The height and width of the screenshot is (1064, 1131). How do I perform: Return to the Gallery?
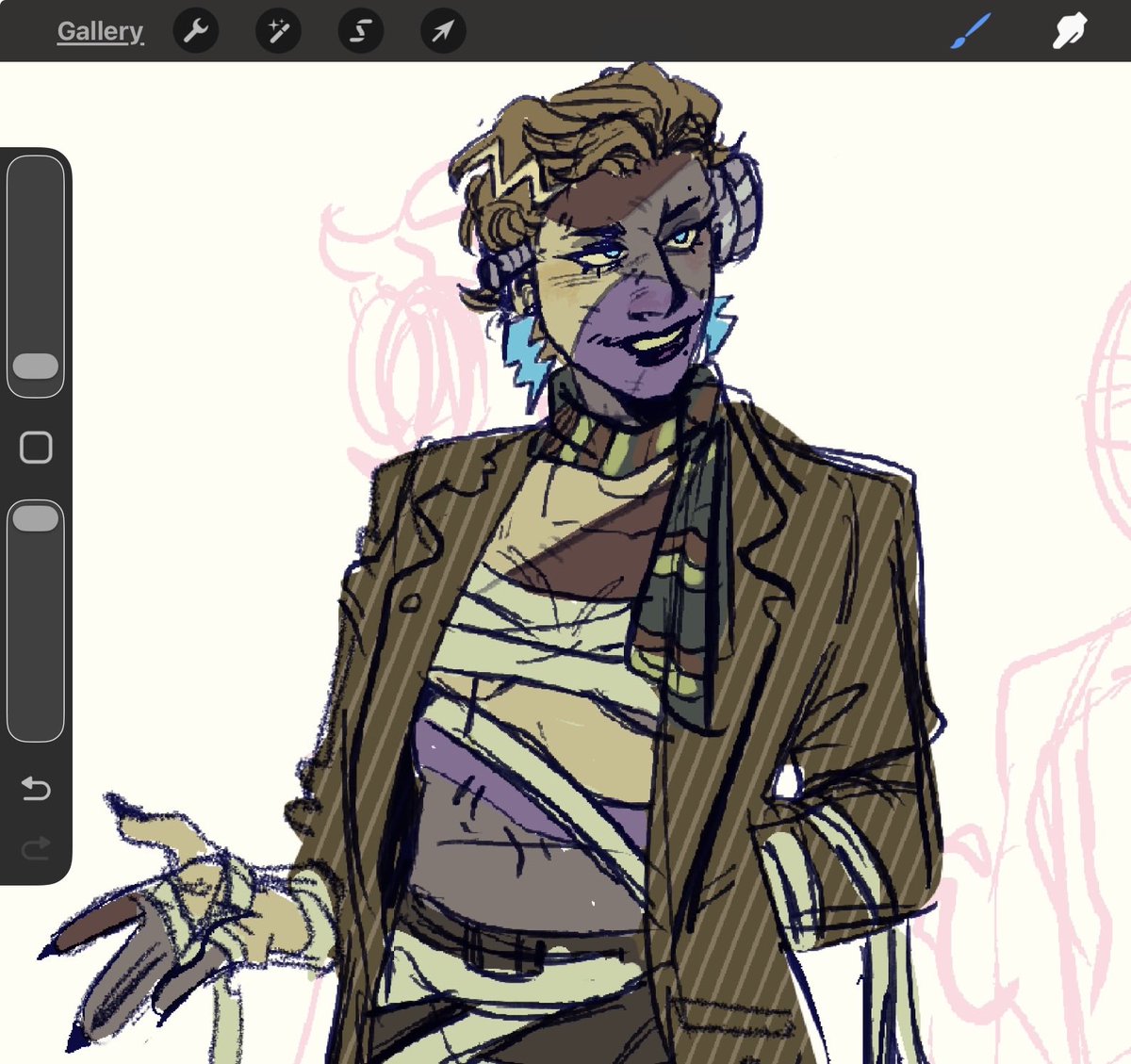tap(100, 31)
